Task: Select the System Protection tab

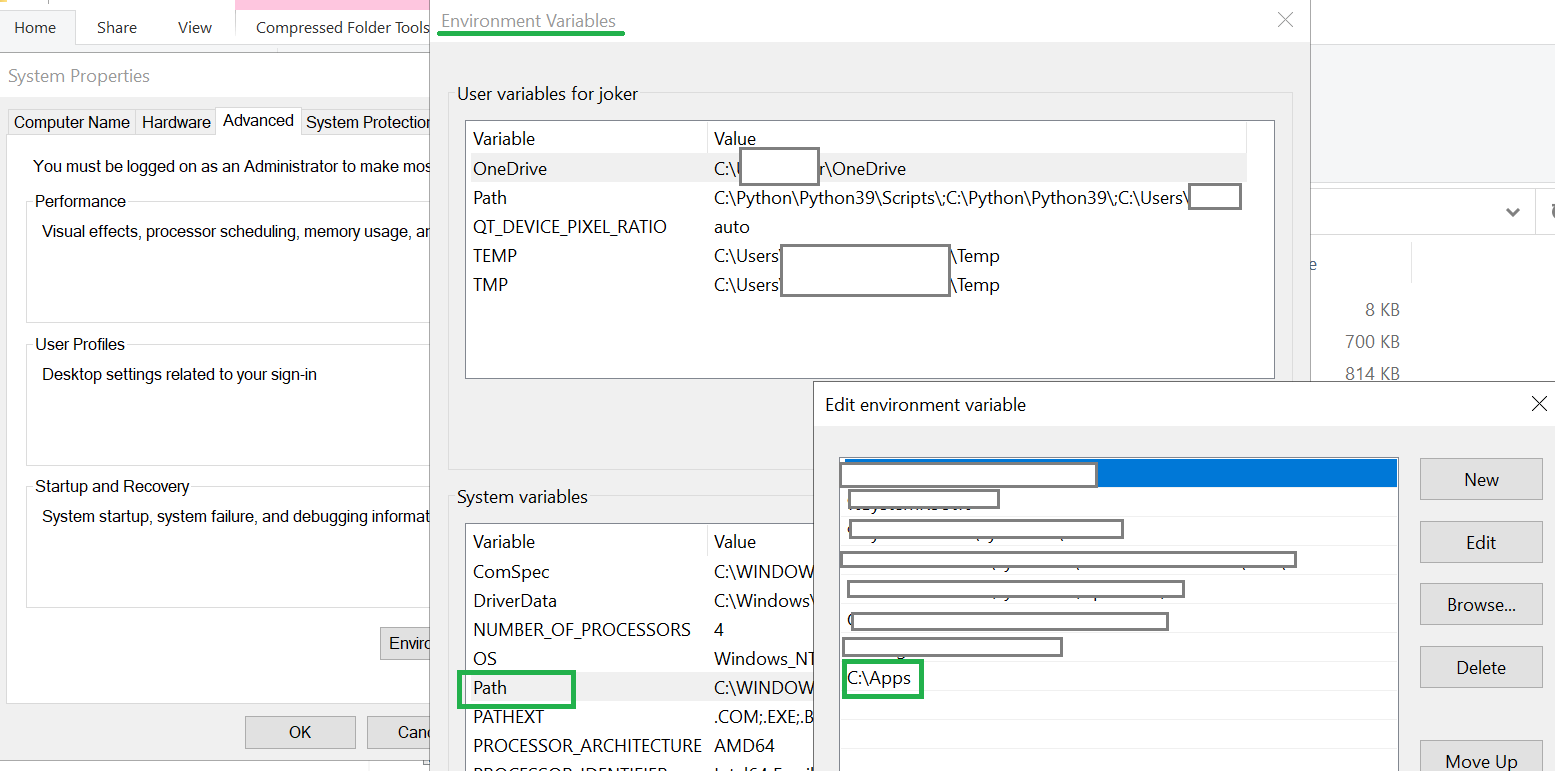Action: (367, 122)
